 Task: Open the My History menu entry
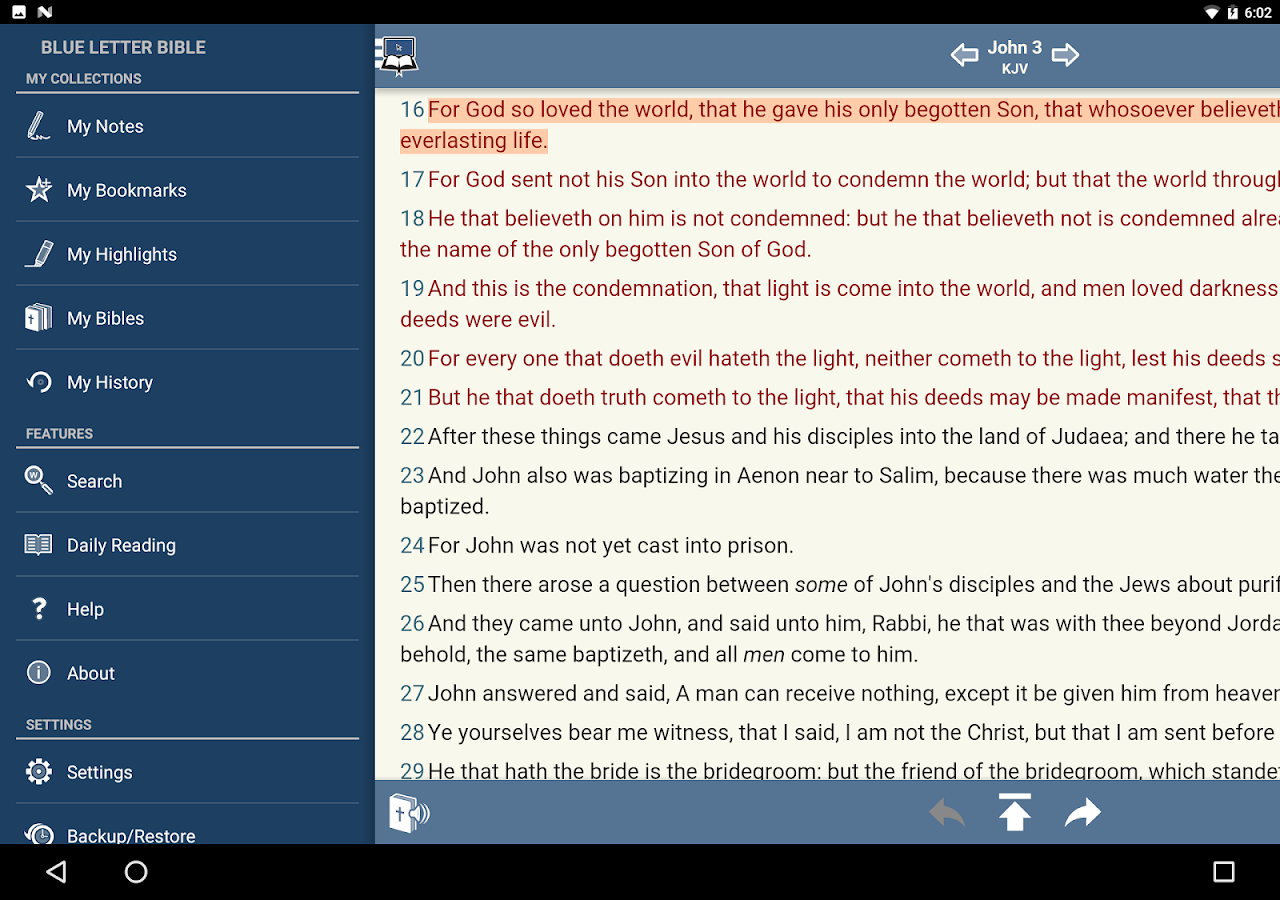click(187, 382)
